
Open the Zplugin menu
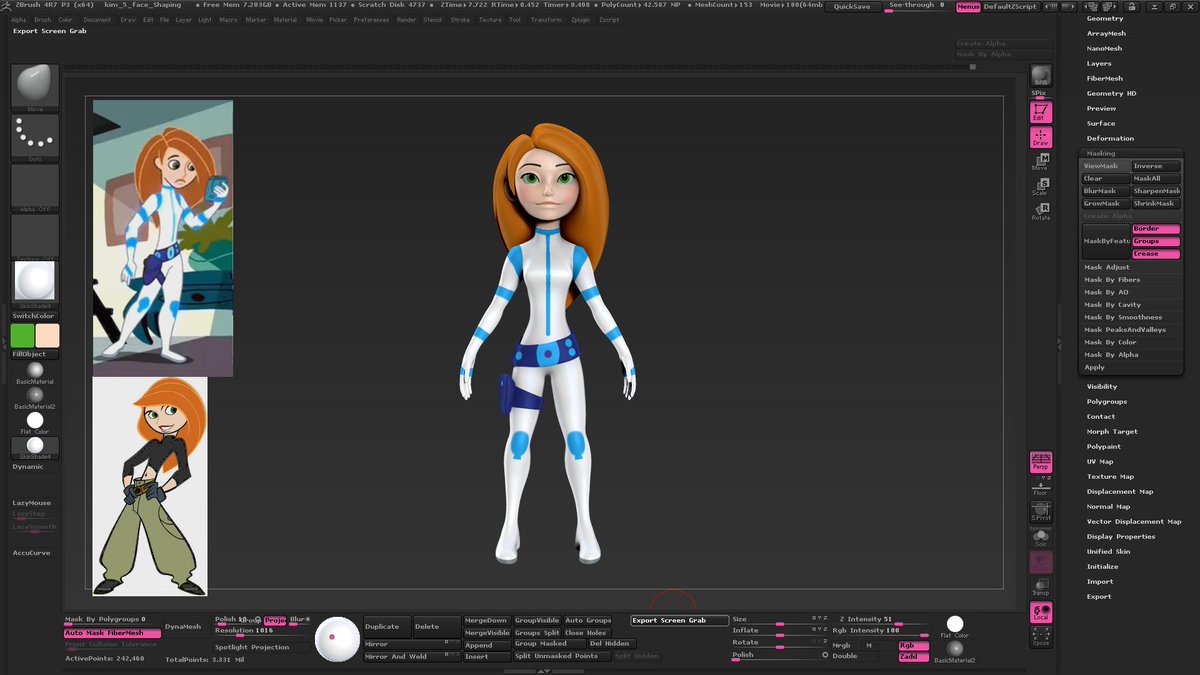pos(580,19)
